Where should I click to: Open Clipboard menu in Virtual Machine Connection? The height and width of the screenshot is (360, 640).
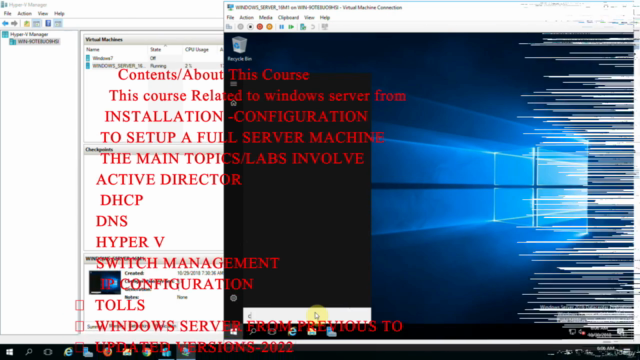[x=288, y=18]
